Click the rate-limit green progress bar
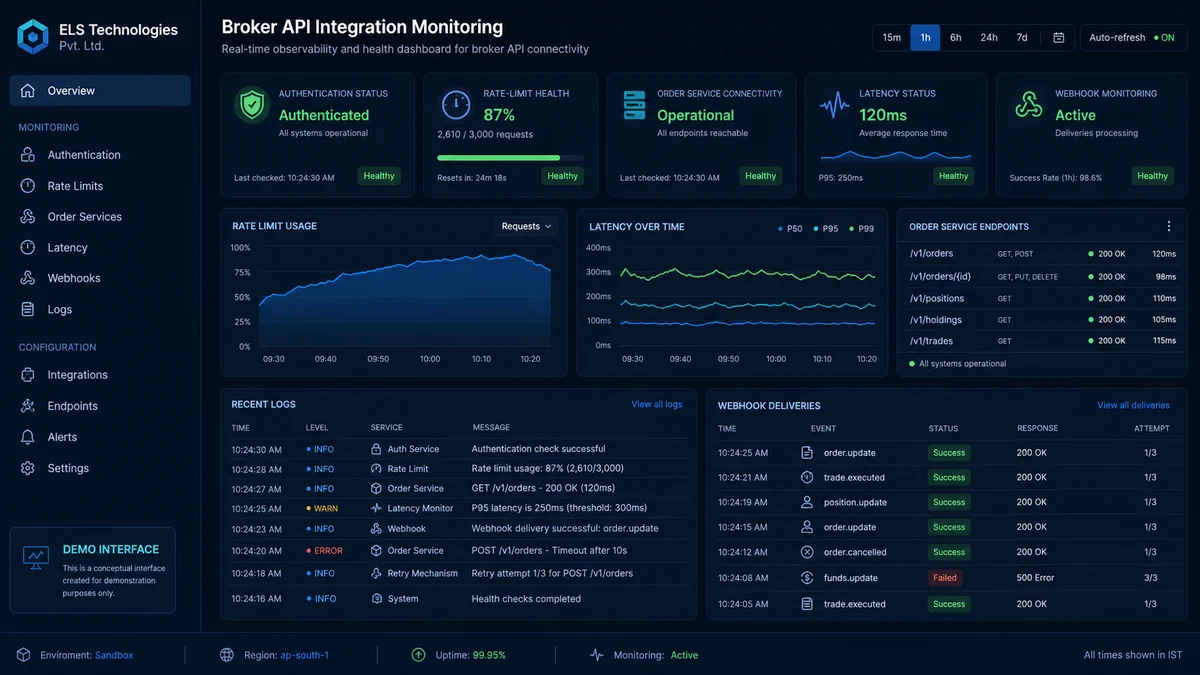The height and width of the screenshot is (675, 1200). pyautogui.click(x=499, y=158)
